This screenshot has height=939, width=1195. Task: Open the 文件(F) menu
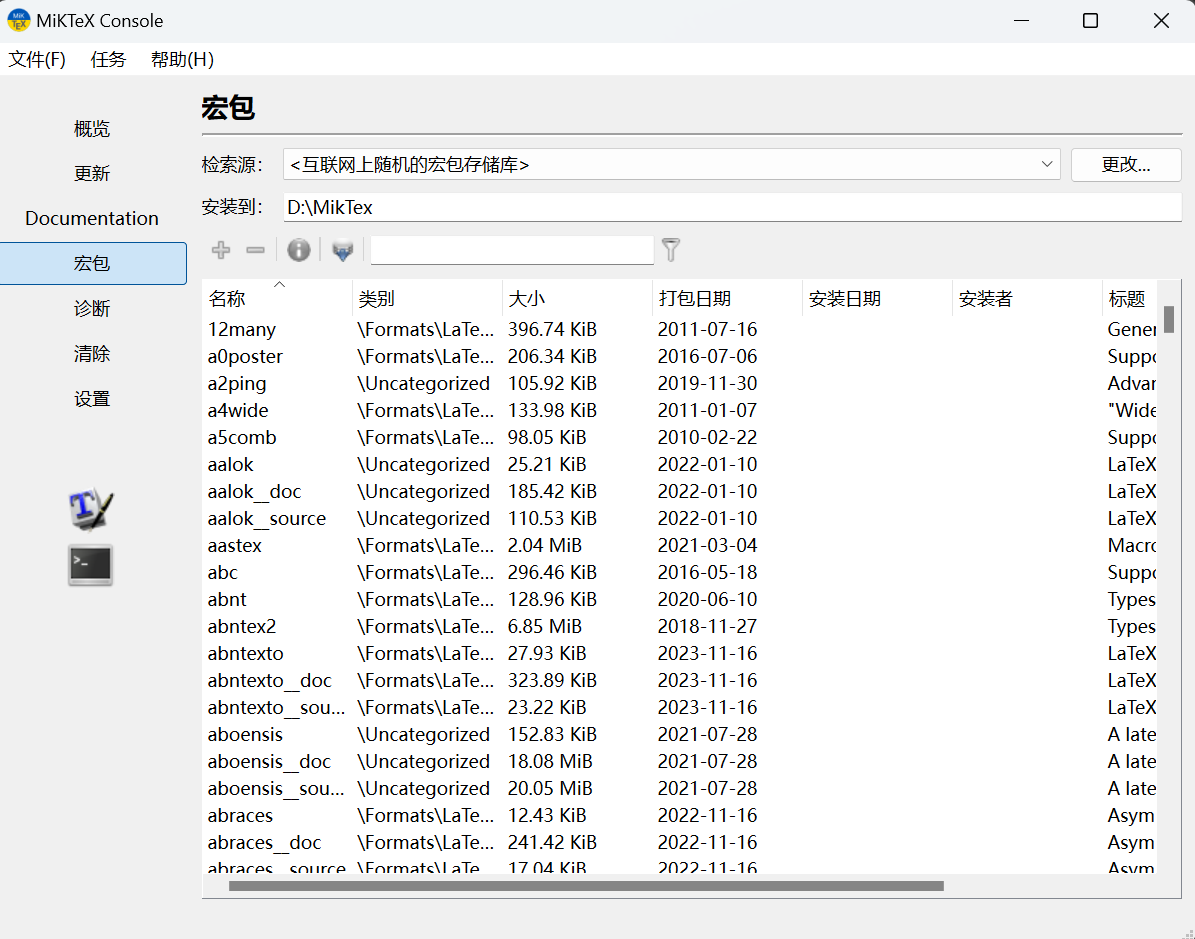tap(37, 59)
